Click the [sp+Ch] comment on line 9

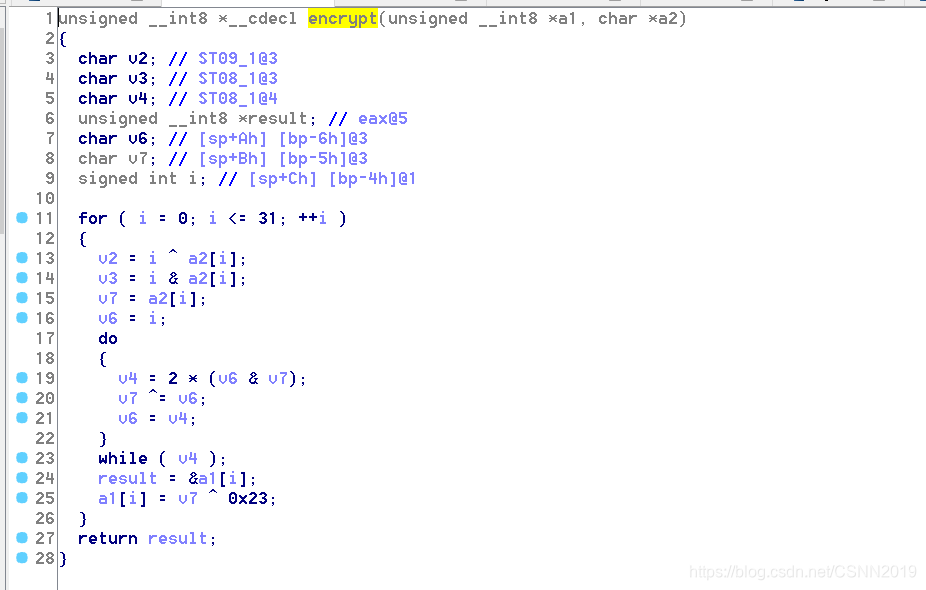[x=282, y=179]
